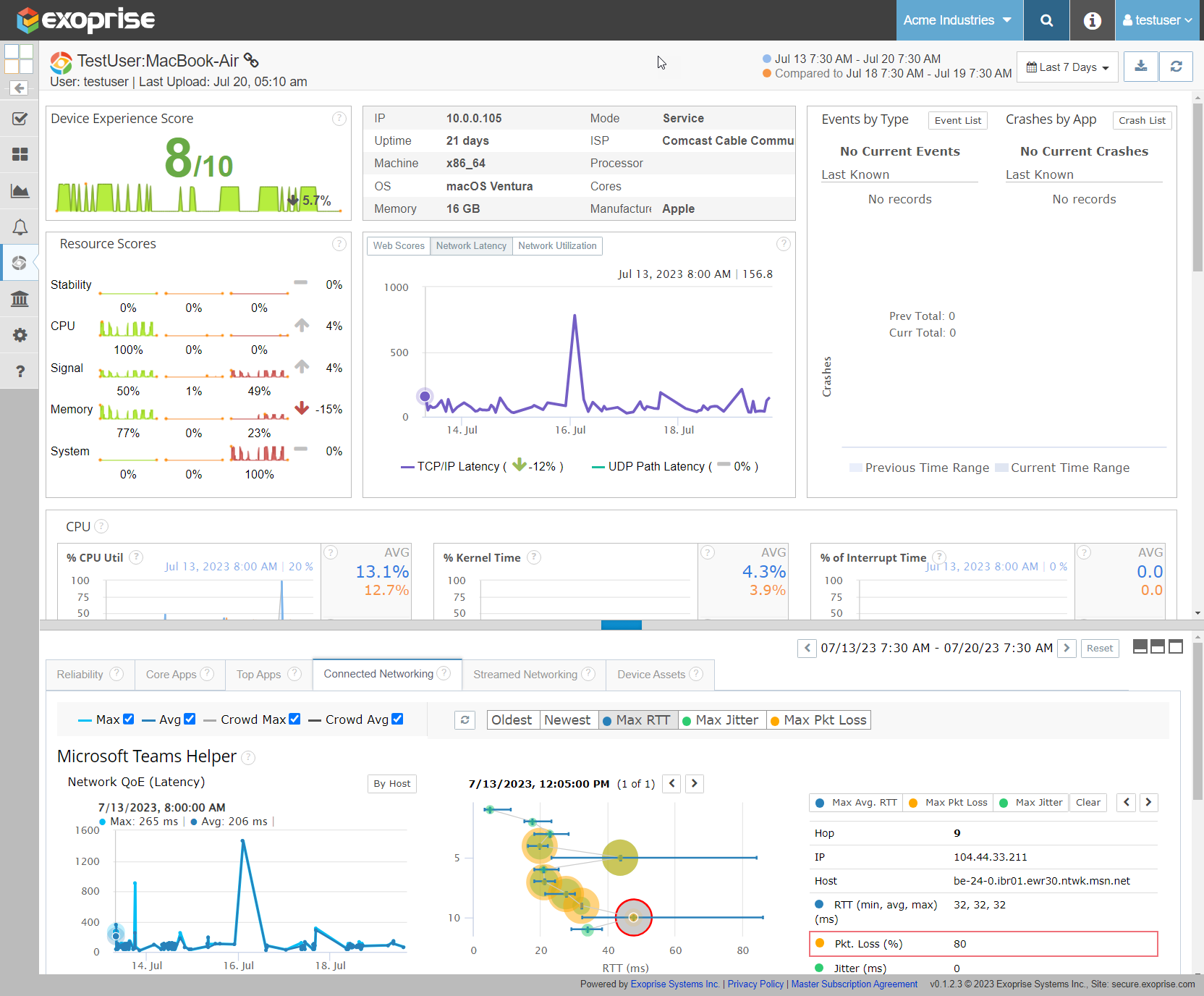The height and width of the screenshot is (996, 1204).
Task: Jump to Oldest trace
Action: (x=512, y=720)
